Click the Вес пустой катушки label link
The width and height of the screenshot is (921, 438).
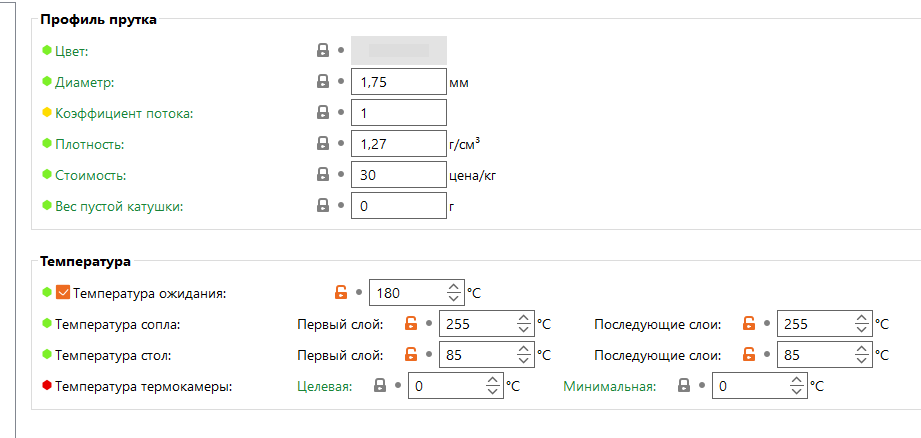pyautogui.click(x=119, y=206)
